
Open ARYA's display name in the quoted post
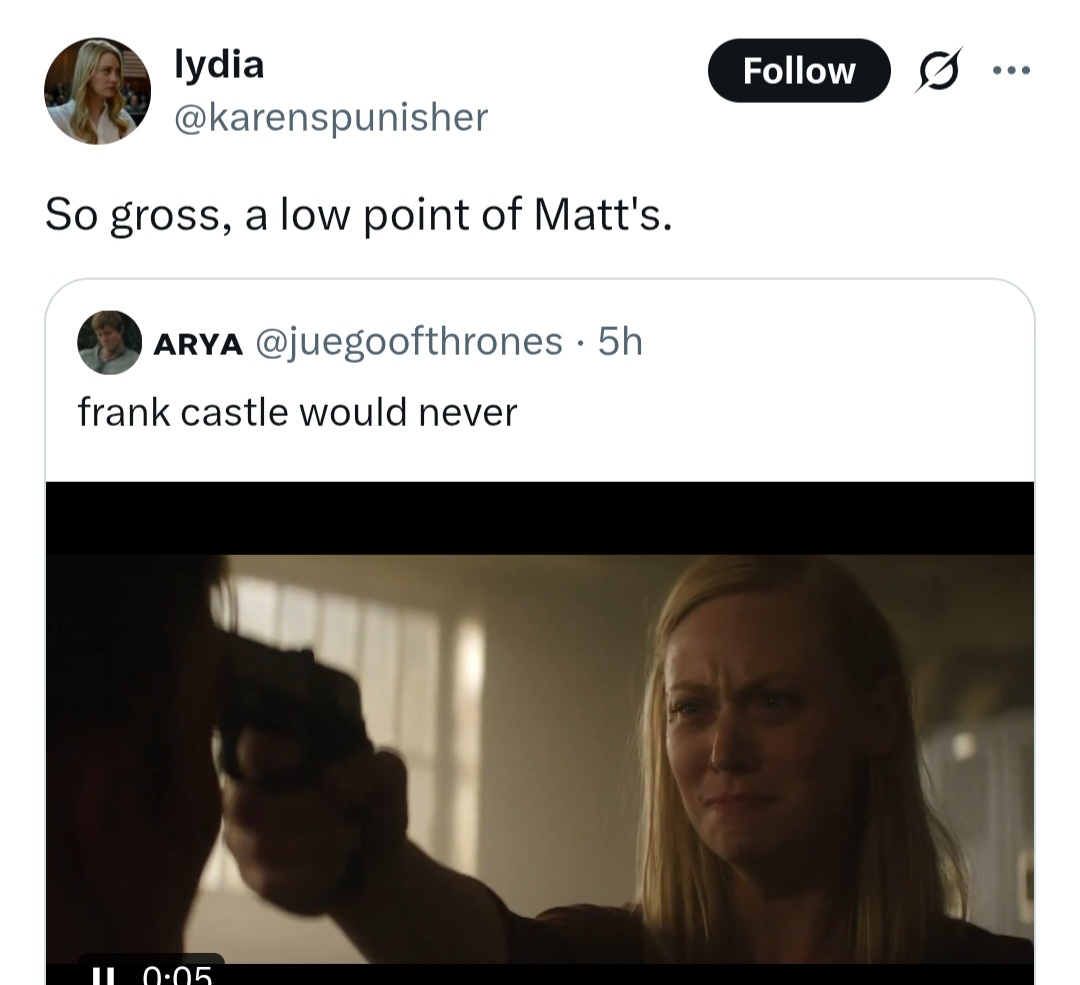pyautogui.click(x=198, y=344)
